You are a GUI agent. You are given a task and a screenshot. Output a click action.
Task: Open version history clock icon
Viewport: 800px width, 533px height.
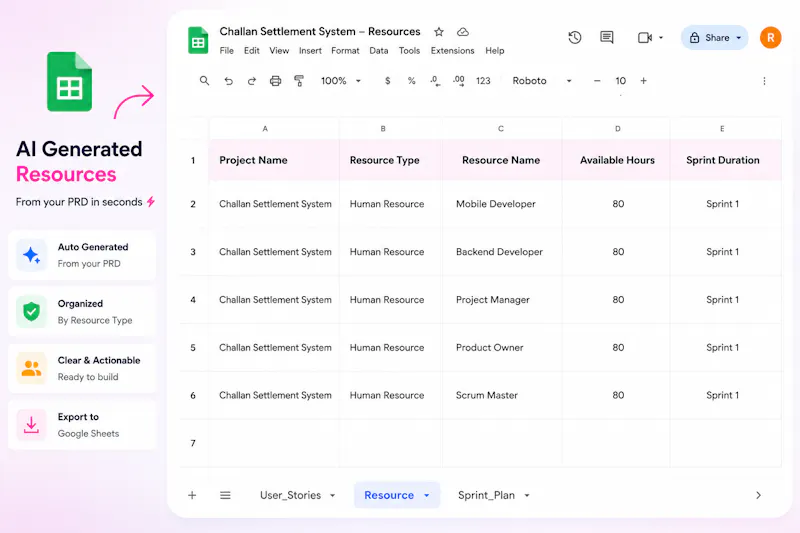tap(574, 37)
